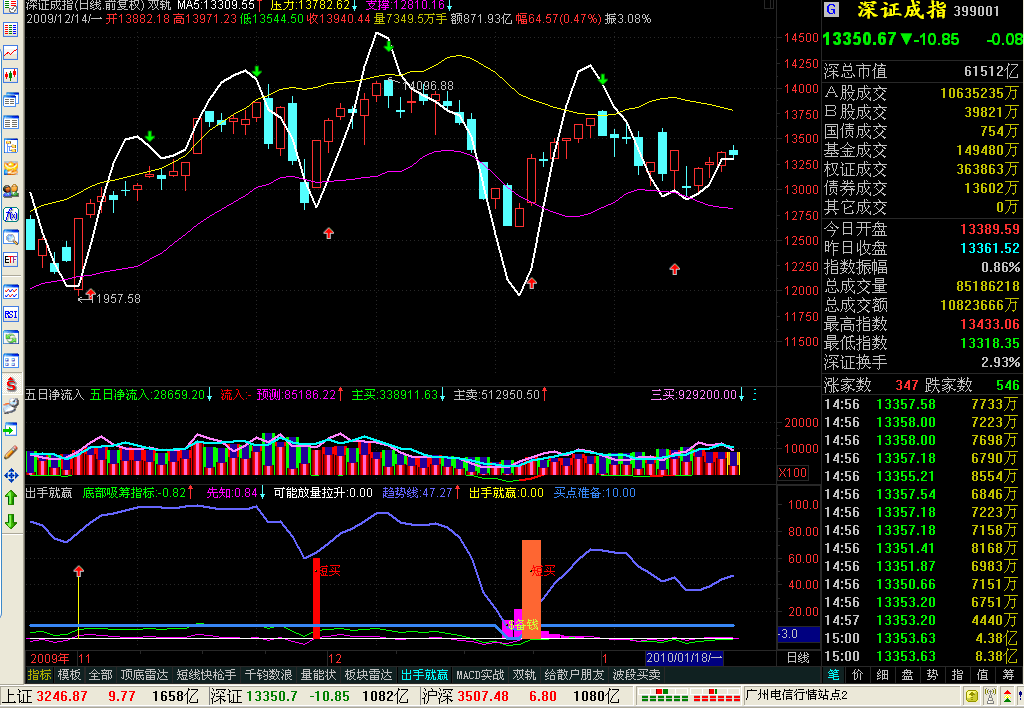Click the blue G icon beside 深证成指
The height and width of the screenshot is (708, 1024).
[831, 10]
